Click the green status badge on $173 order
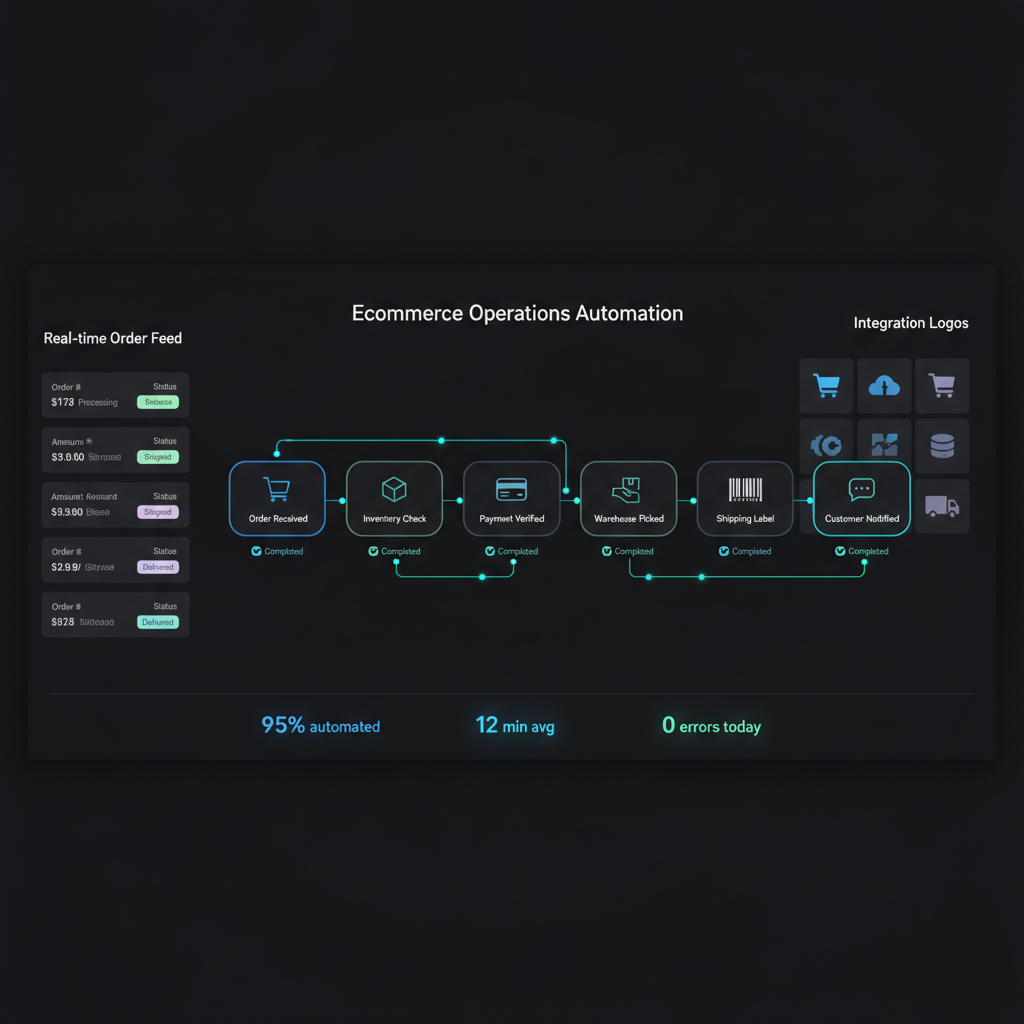Viewport: 1024px width, 1024px height. point(158,402)
